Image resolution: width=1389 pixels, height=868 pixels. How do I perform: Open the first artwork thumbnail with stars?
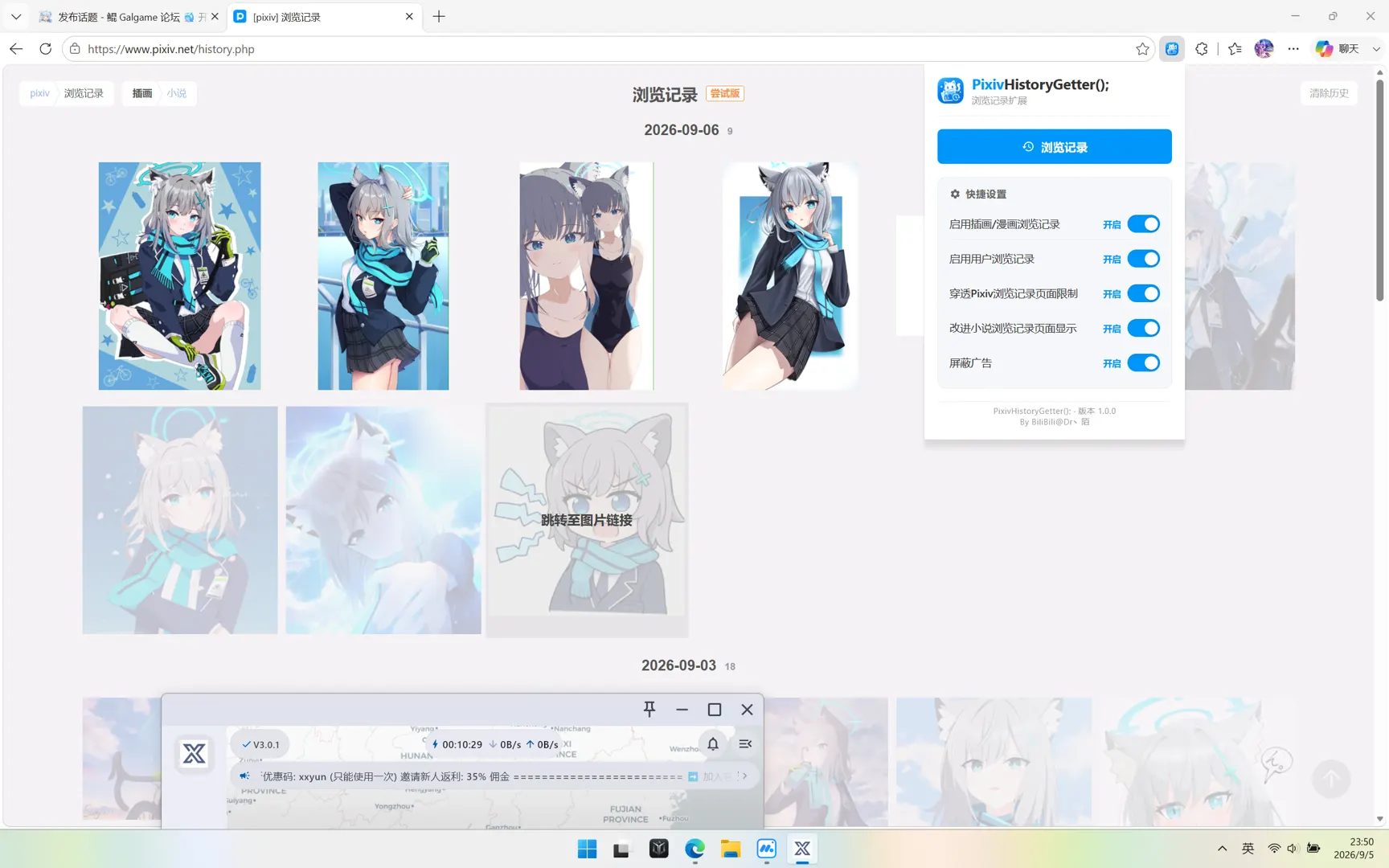(x=180, y=276)
